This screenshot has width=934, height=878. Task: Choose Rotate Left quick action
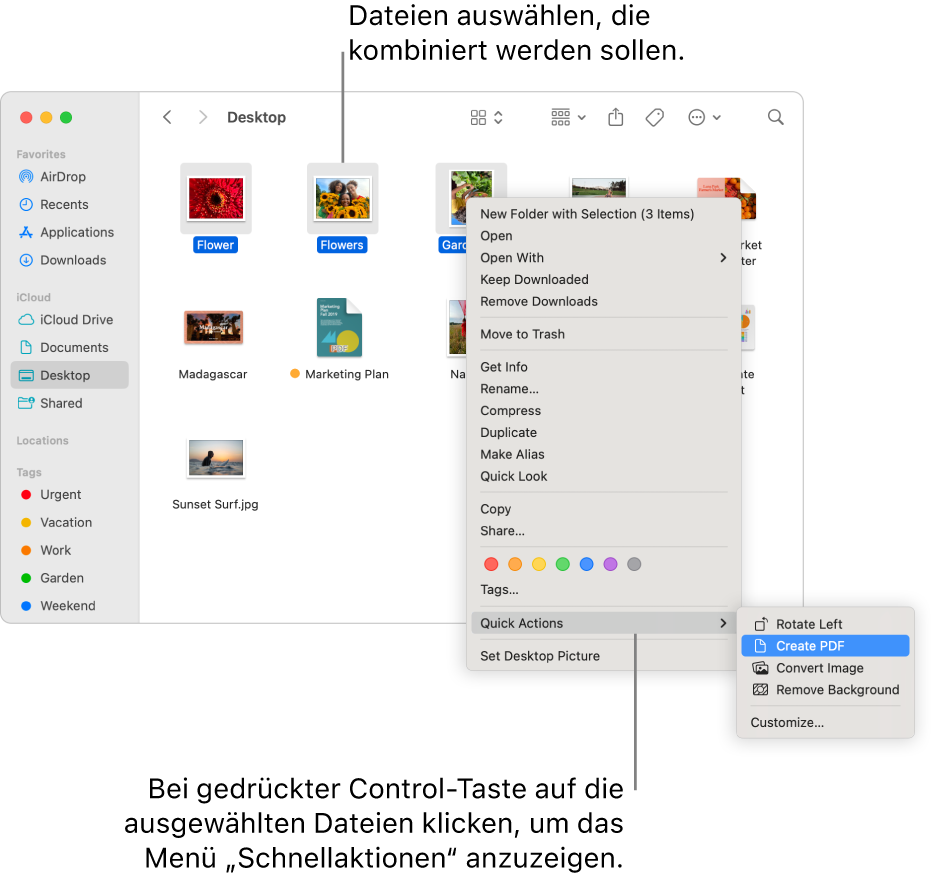[x=826, y=624]
